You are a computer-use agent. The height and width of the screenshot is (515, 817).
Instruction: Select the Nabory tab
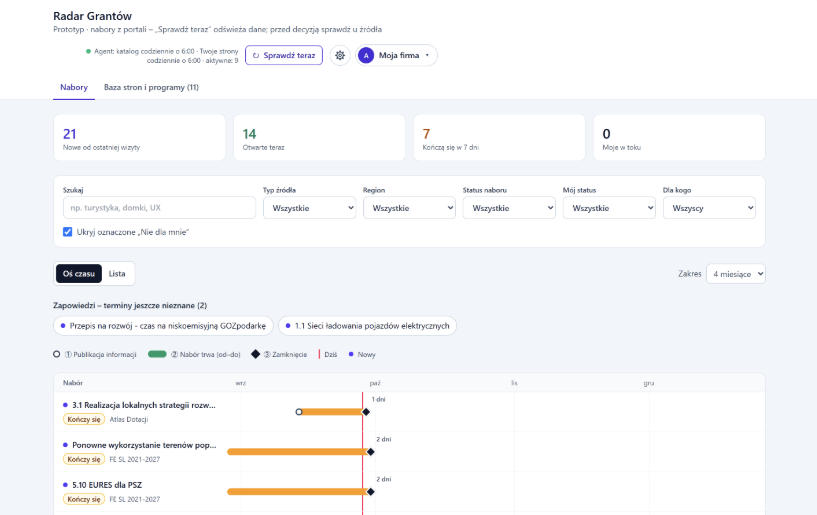pos(74,87)
